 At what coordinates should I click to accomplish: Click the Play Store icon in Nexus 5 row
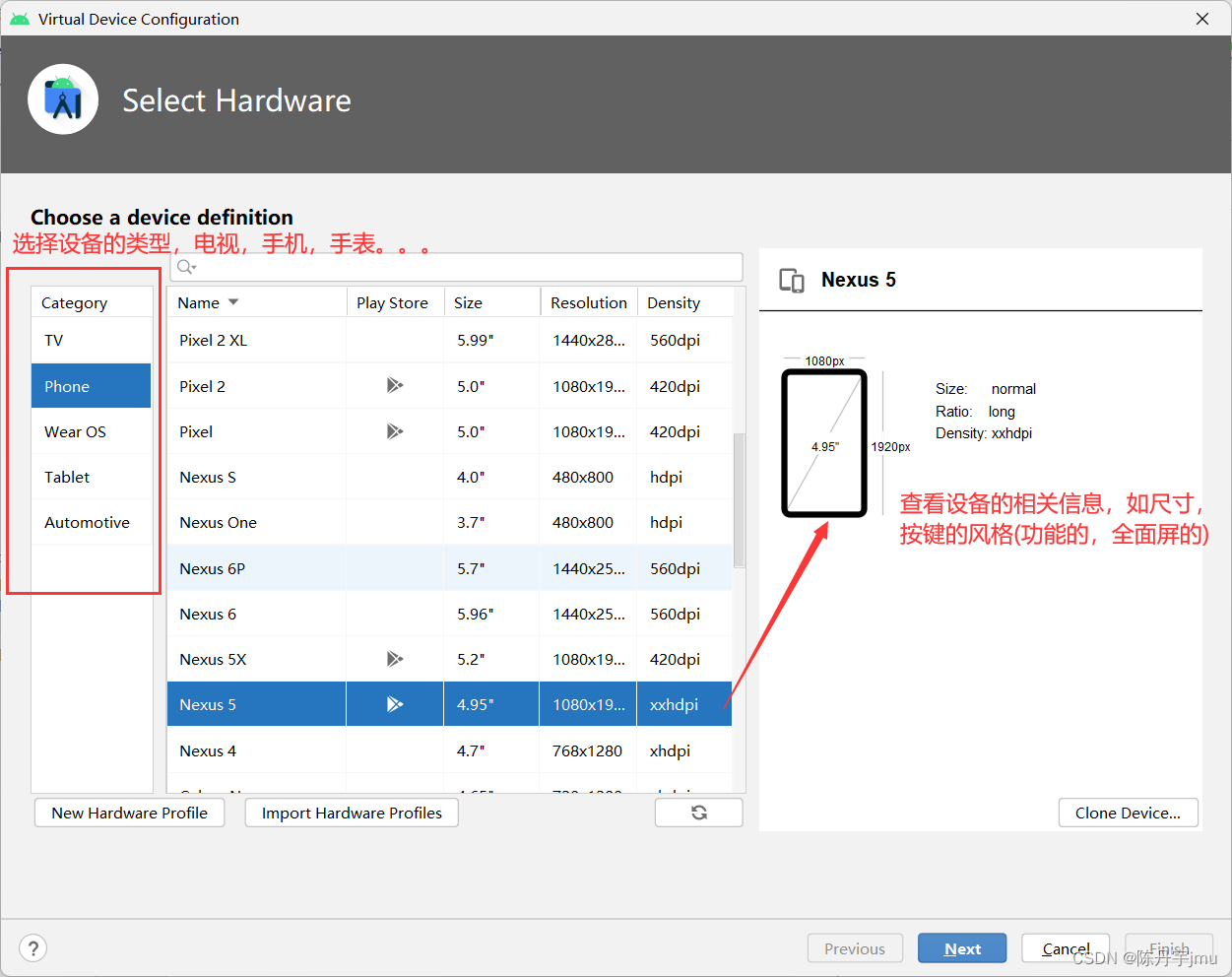[x=395, y=704]
